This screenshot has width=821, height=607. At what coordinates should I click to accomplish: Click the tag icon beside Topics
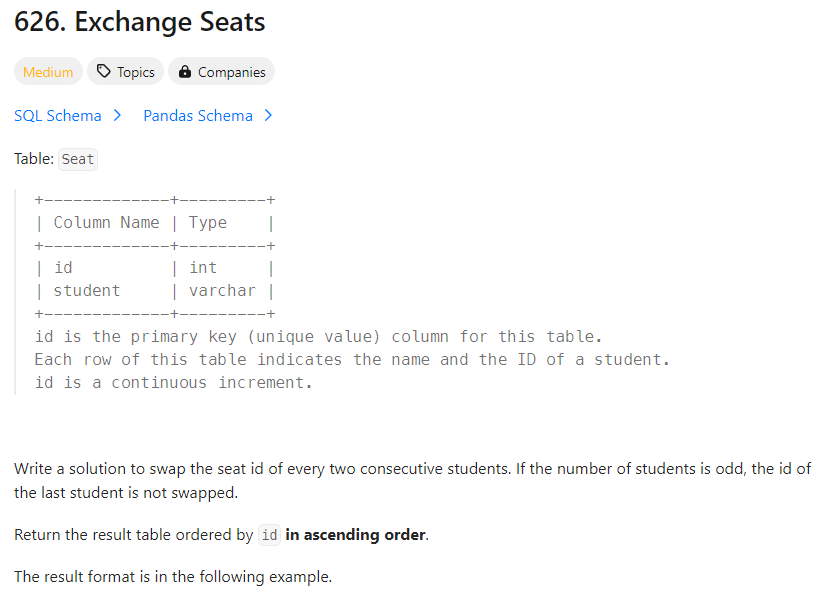coord(103,72)
